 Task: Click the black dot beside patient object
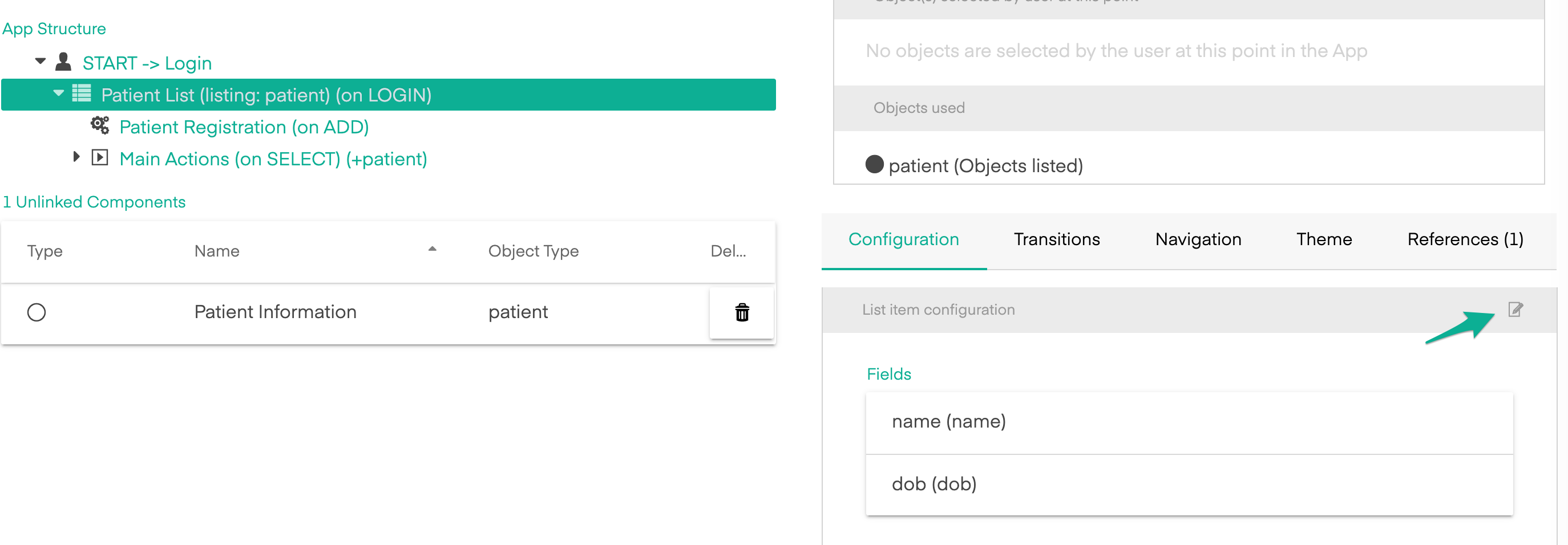pos(874,165)
